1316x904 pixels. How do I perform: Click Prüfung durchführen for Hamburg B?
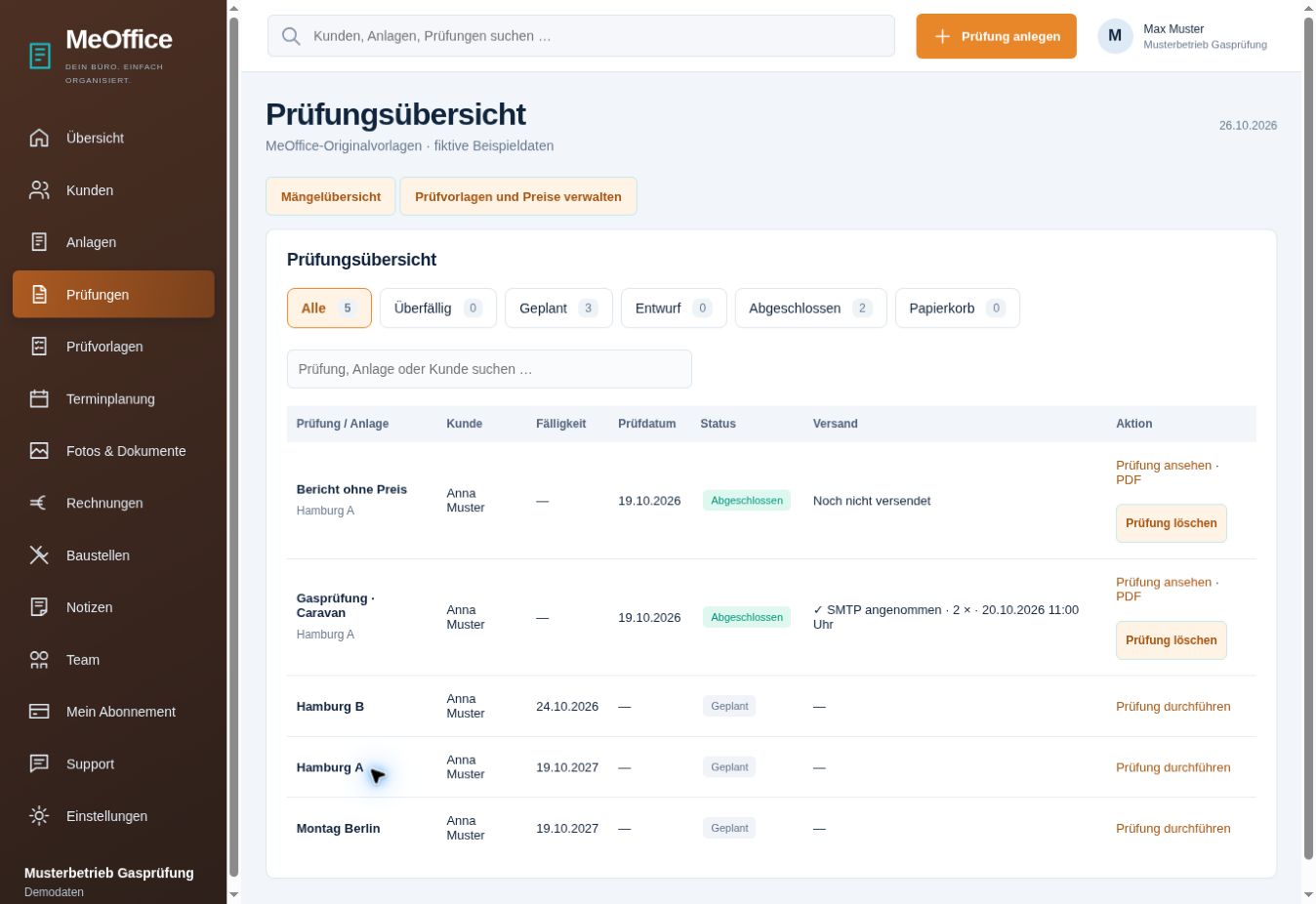pyautogui.click(x=1172, y=707)
